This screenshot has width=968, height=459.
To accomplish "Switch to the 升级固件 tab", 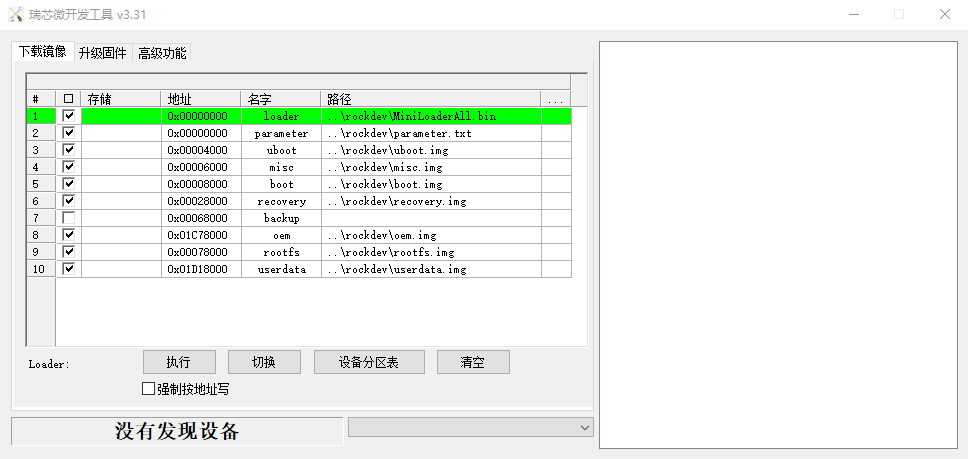I will (x=102, y=53).
